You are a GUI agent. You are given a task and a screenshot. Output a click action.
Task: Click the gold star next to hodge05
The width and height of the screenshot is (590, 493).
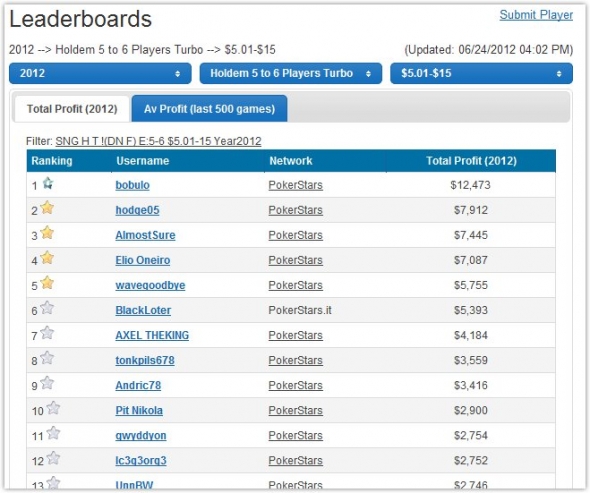point(47,208)
